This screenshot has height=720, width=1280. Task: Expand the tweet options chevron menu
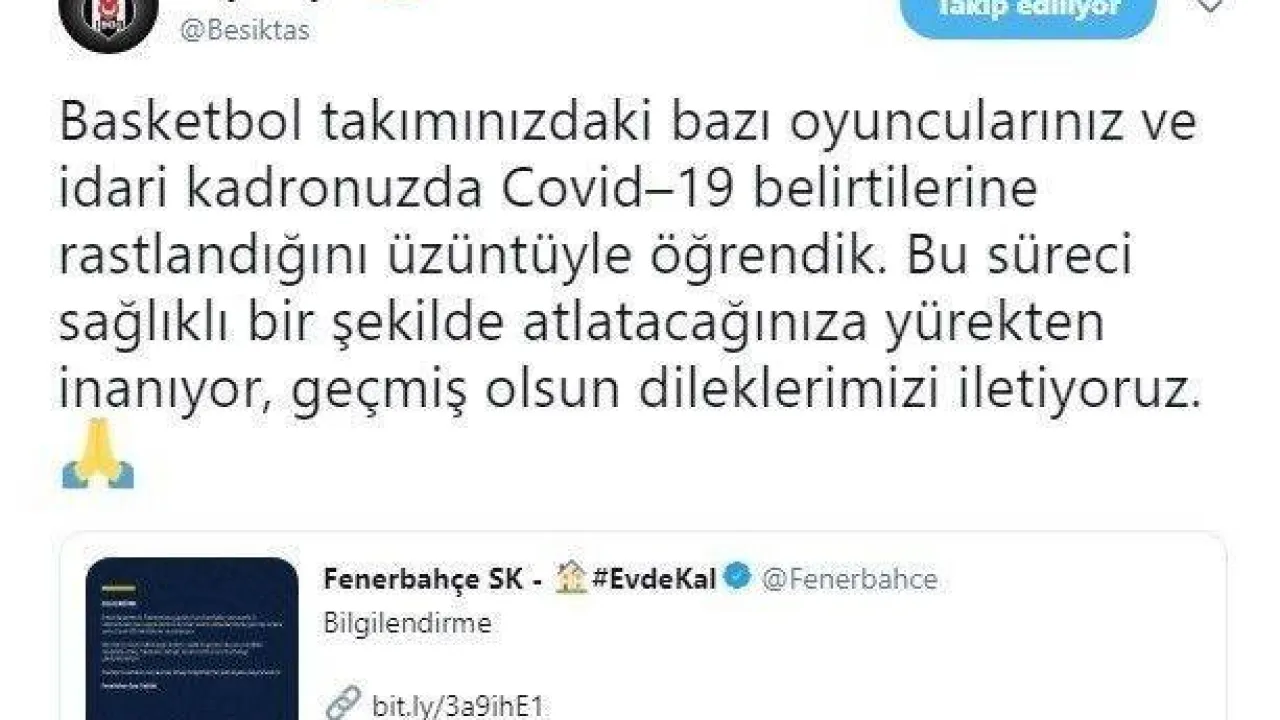coord(1208,6)
